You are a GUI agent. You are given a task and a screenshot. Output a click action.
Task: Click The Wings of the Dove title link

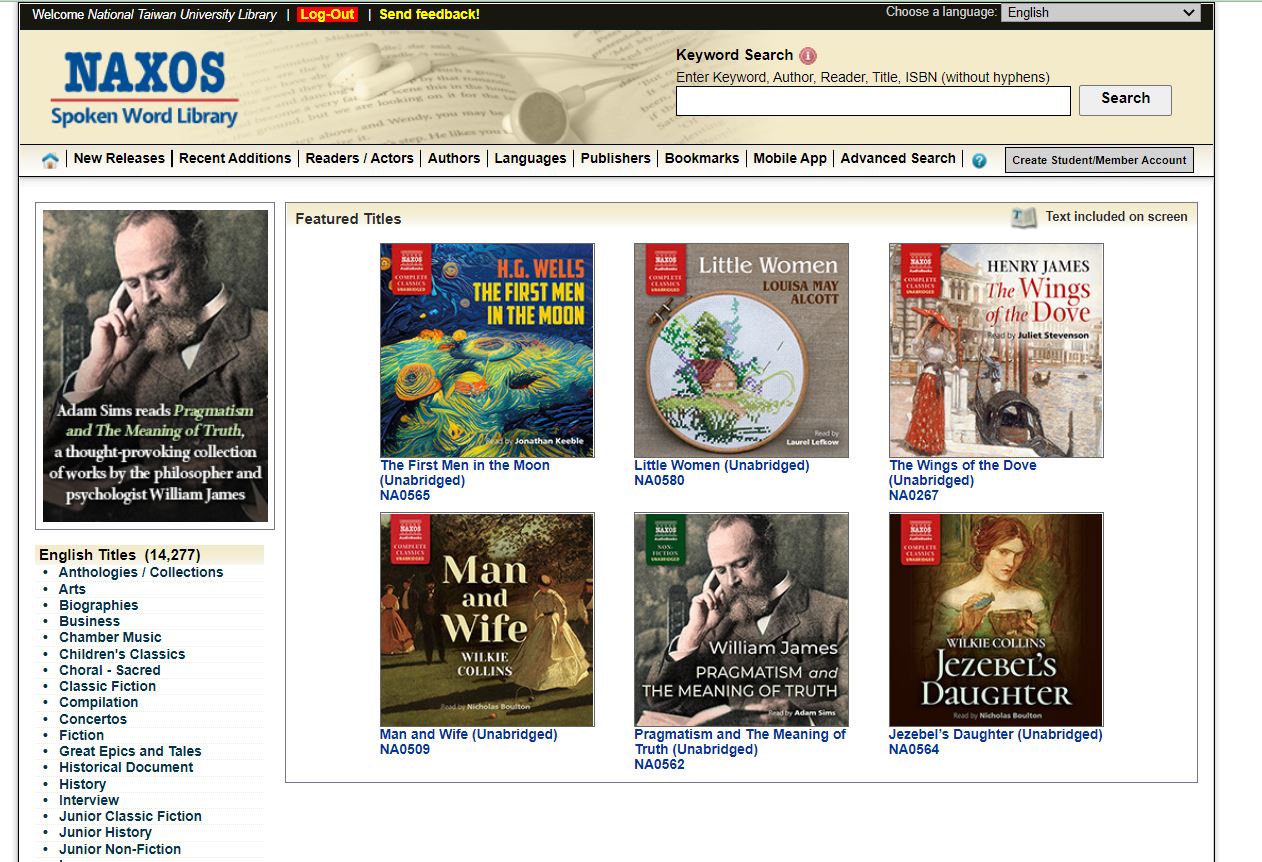tap(963, 473)
